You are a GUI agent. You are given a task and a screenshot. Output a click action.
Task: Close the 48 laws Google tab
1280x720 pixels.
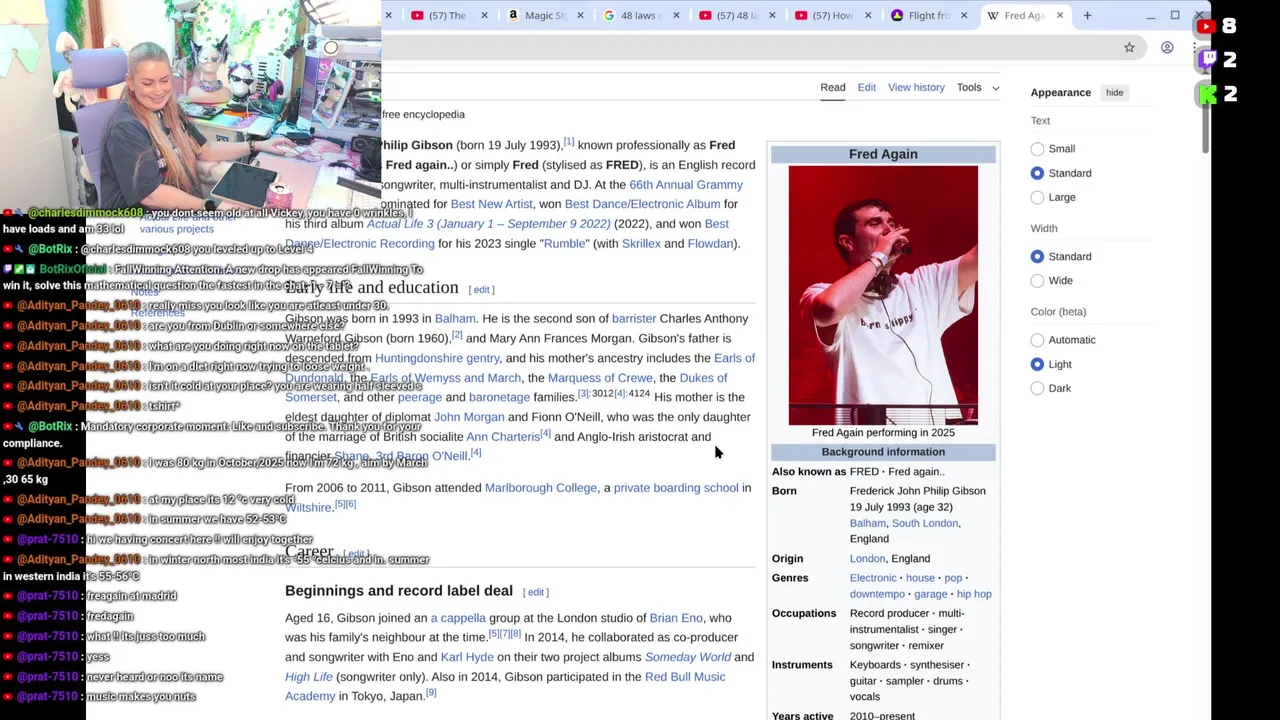(x=676, y=15)
